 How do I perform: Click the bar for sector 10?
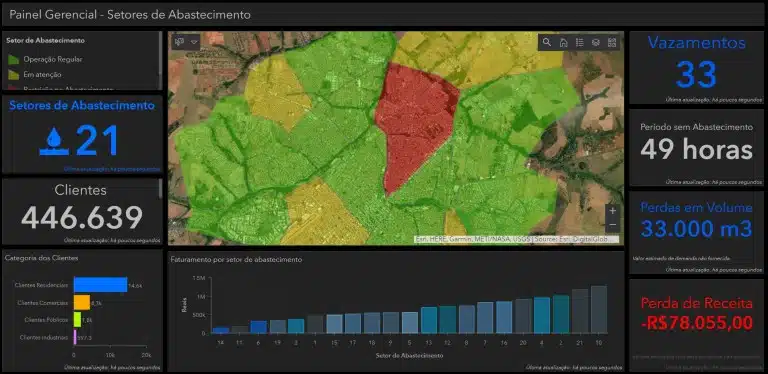(x=599, y=309)
